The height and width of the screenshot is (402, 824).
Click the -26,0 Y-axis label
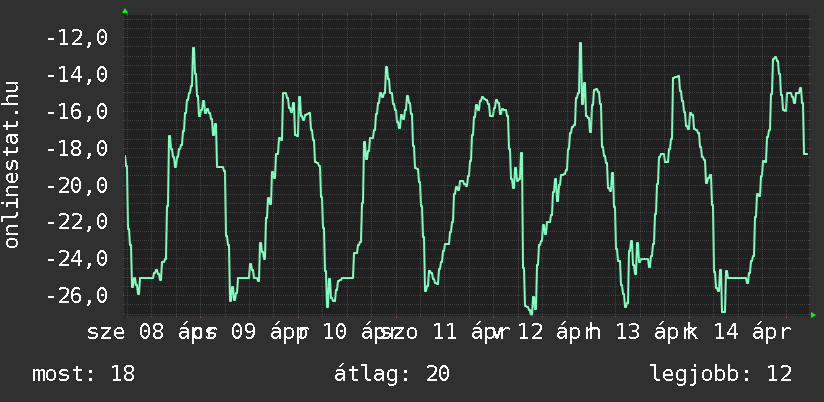click(76, 296)
